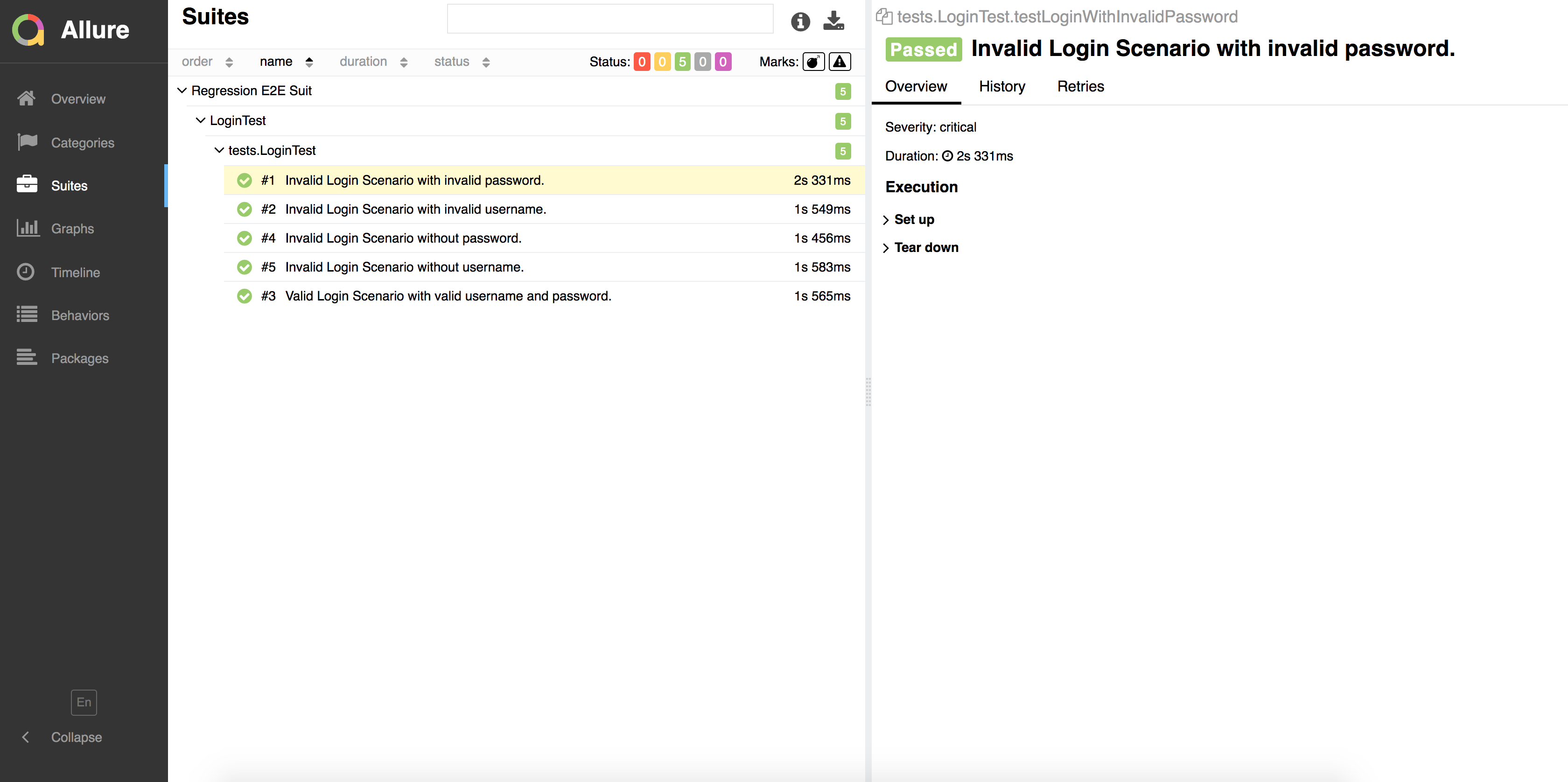Switch to the History tab
1568x782 pixels.
[1002, 86]
